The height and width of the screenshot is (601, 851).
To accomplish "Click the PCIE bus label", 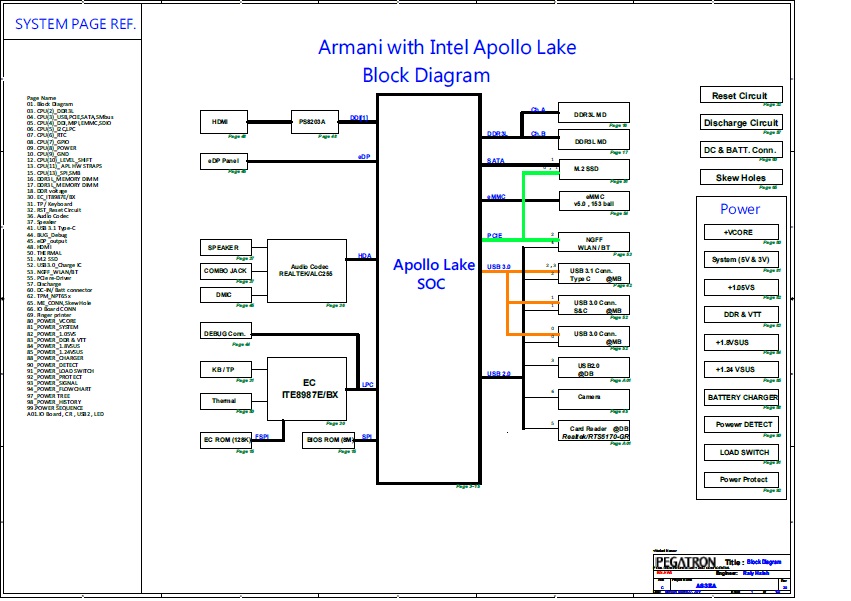I will coord(494,236).
